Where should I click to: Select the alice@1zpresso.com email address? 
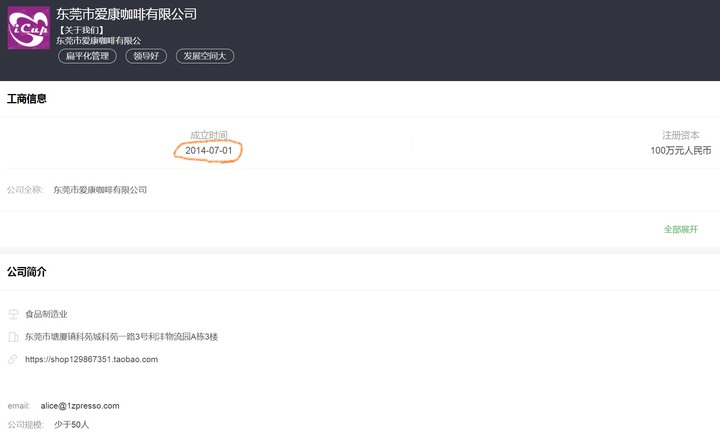[x=80, y=406]
